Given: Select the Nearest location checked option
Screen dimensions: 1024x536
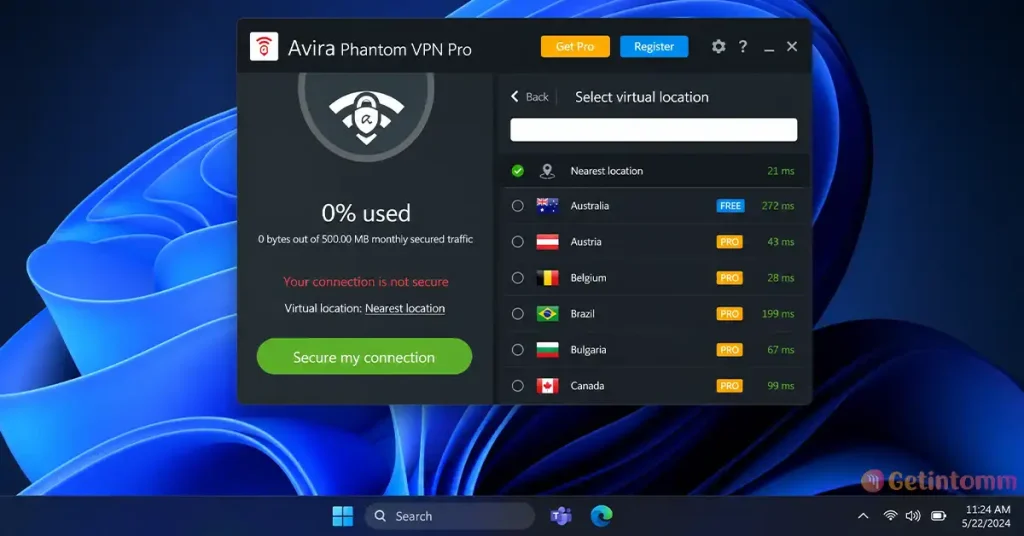Looking at the screenshot, I should [x=517, y=171].
